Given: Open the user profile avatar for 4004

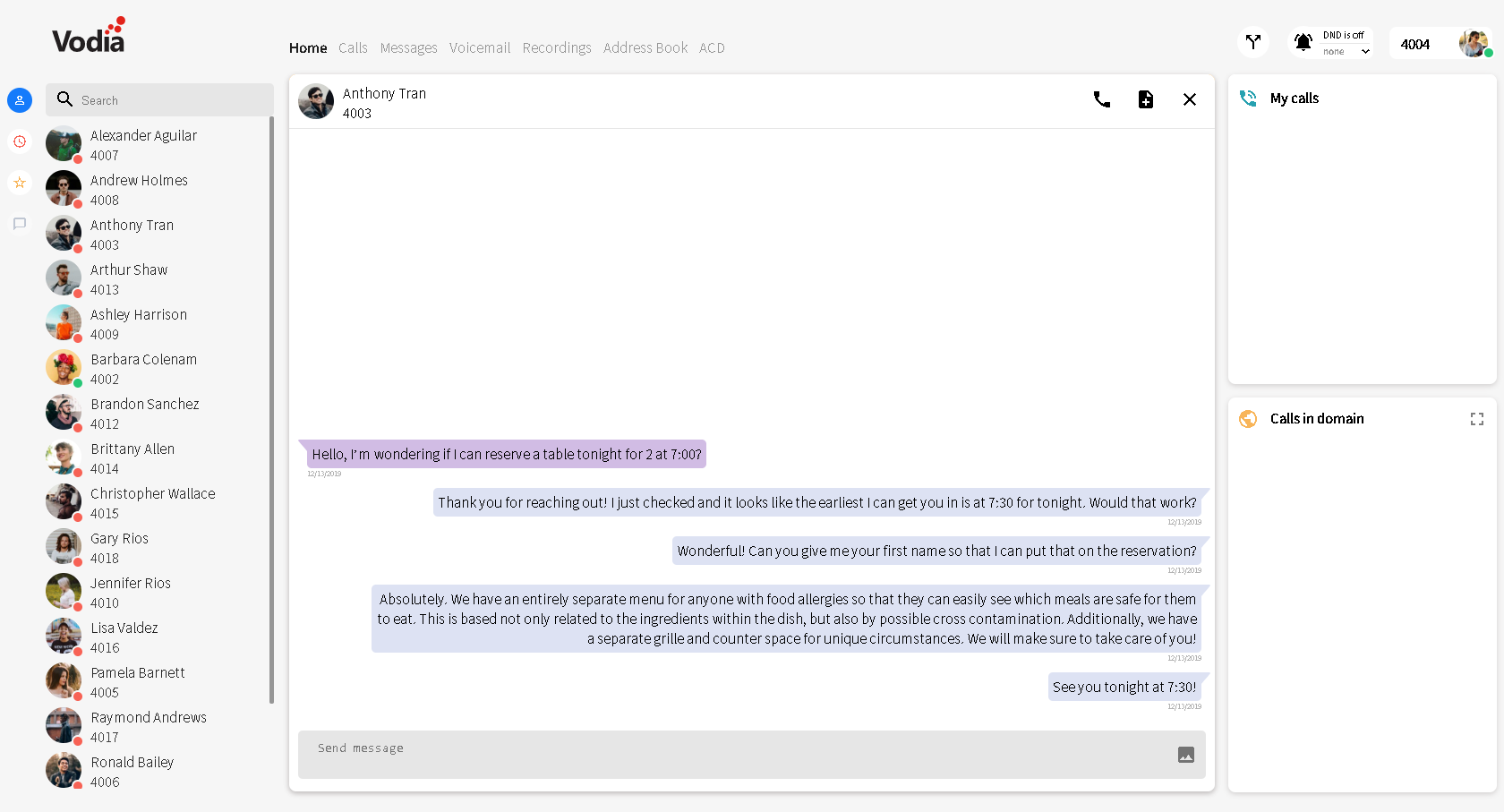Looking at the screenshot, I should tap(1474, 42).
